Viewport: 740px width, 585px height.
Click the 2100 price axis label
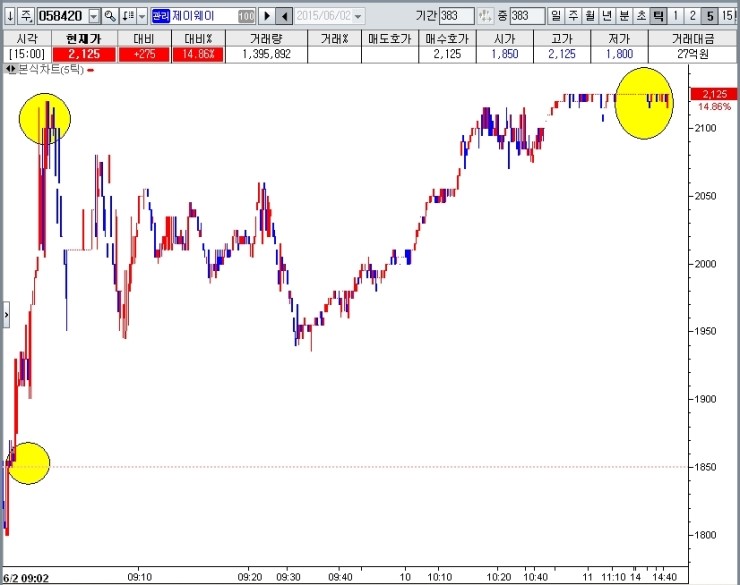click(705, 128)
